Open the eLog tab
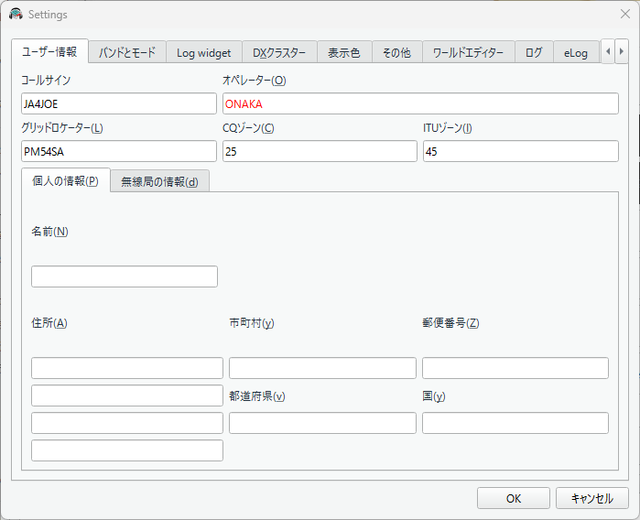 click(576, 53)
